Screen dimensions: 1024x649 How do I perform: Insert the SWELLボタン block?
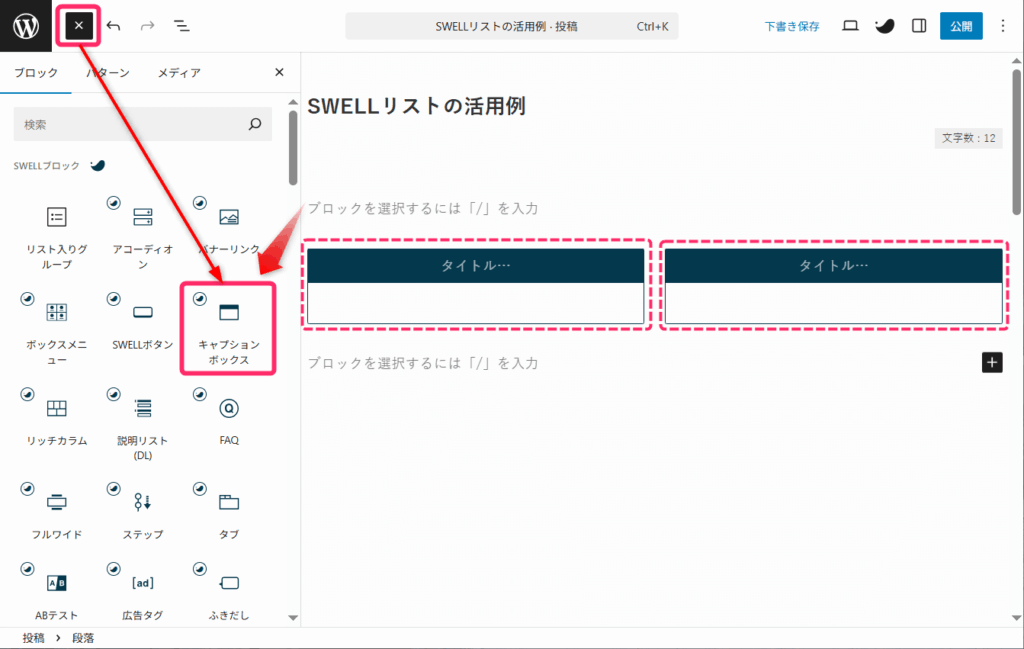[x=142, y=324]
